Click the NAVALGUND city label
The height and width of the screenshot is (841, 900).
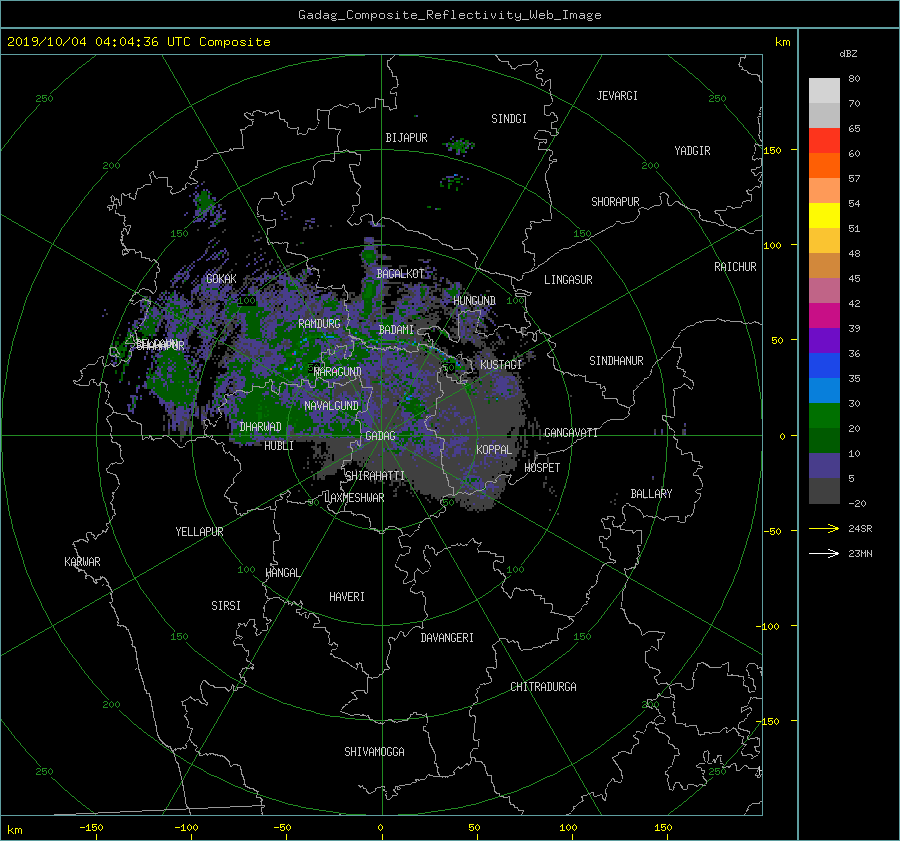tap(331, 406)
